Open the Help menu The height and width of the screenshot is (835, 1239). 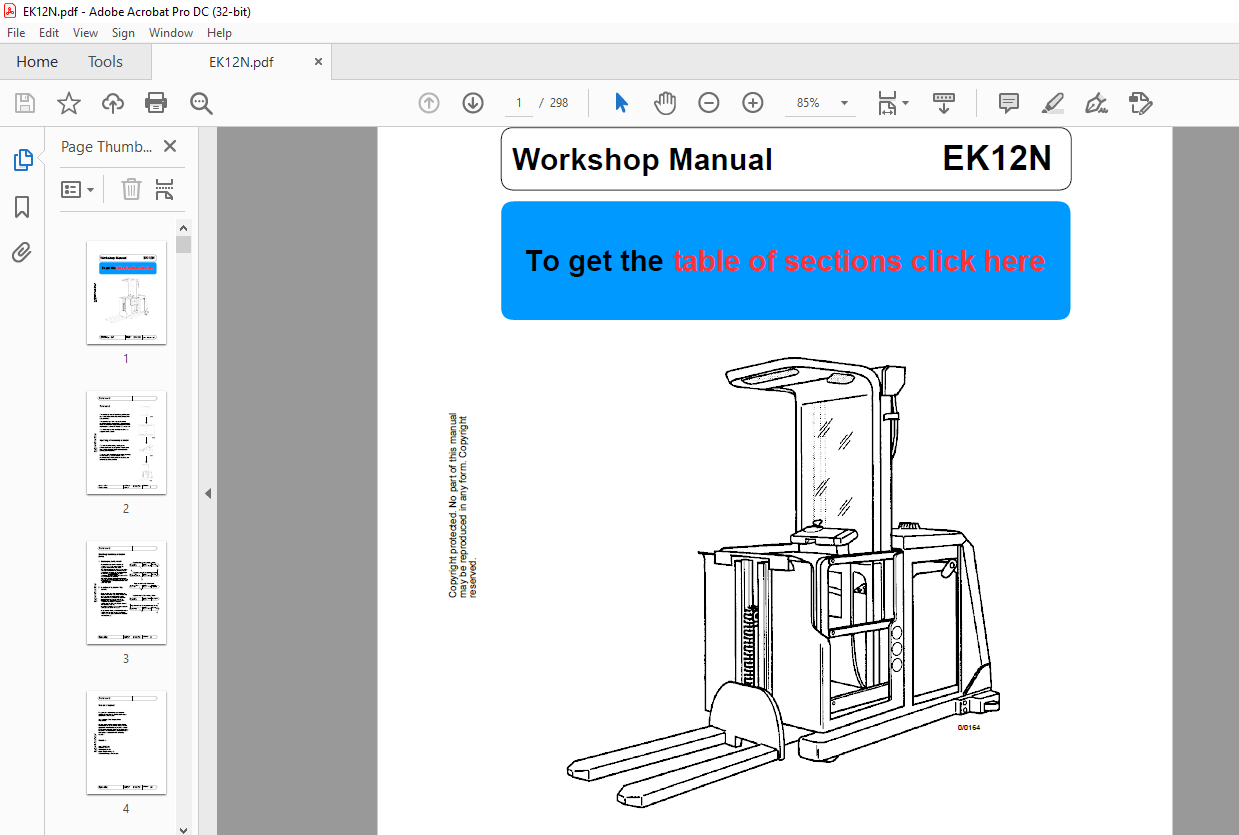pos(219,33)
